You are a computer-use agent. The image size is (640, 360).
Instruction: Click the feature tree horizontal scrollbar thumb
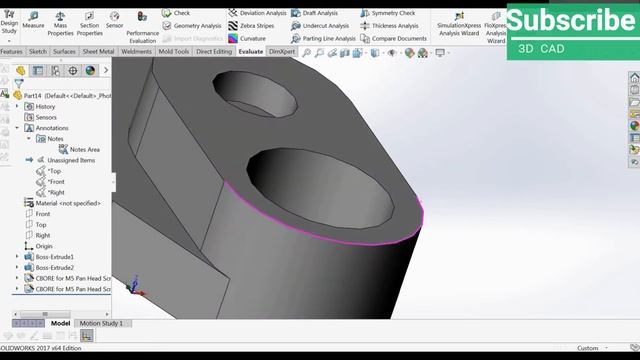45,314
